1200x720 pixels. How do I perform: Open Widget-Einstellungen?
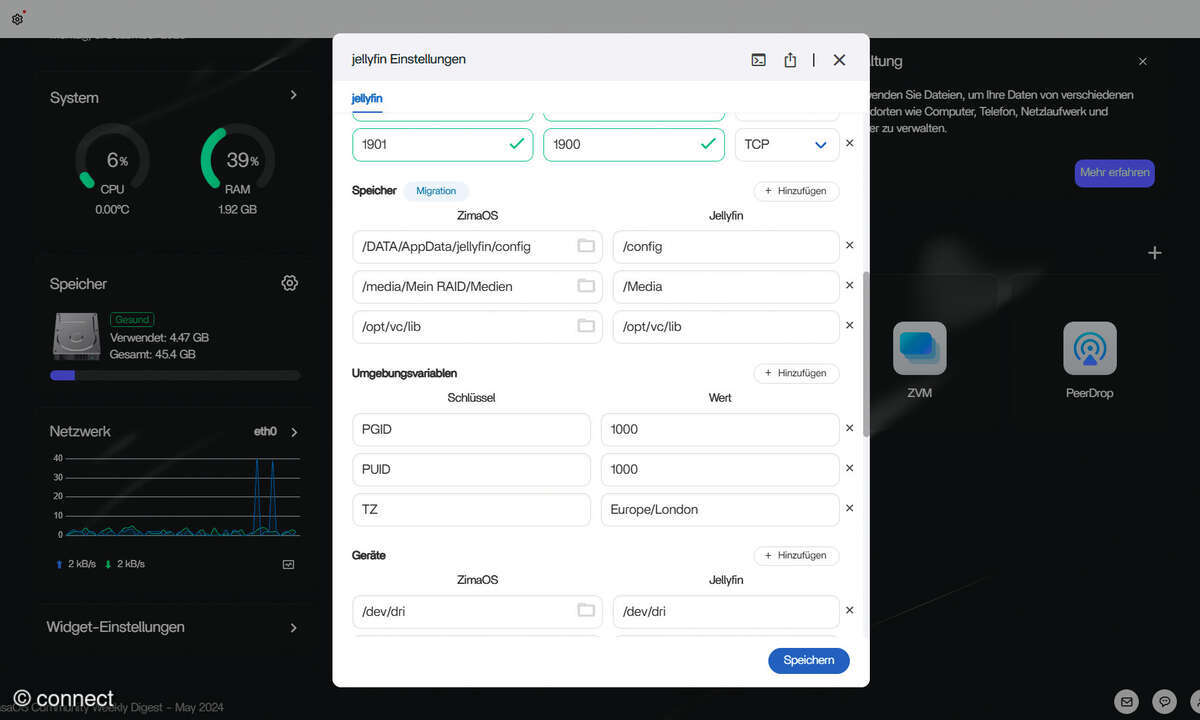click(175, 627)
